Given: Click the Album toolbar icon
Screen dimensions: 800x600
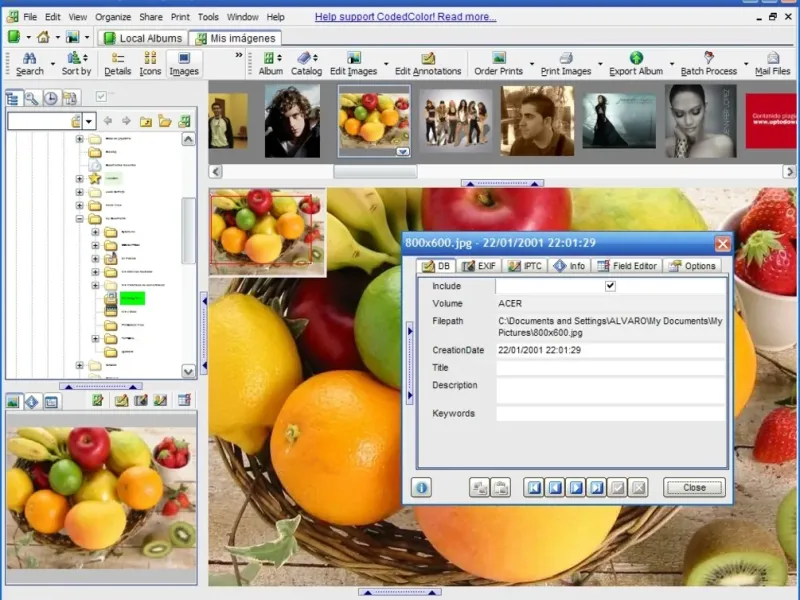Looking at the screenshot, I should [x=270, y=64].
